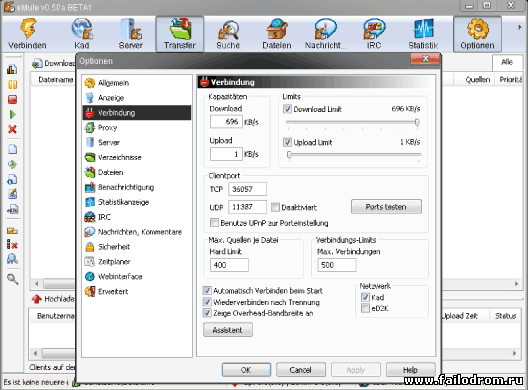Switch to the Transfer view
Viewport: 528px width, 390px height.
[179, 34]
